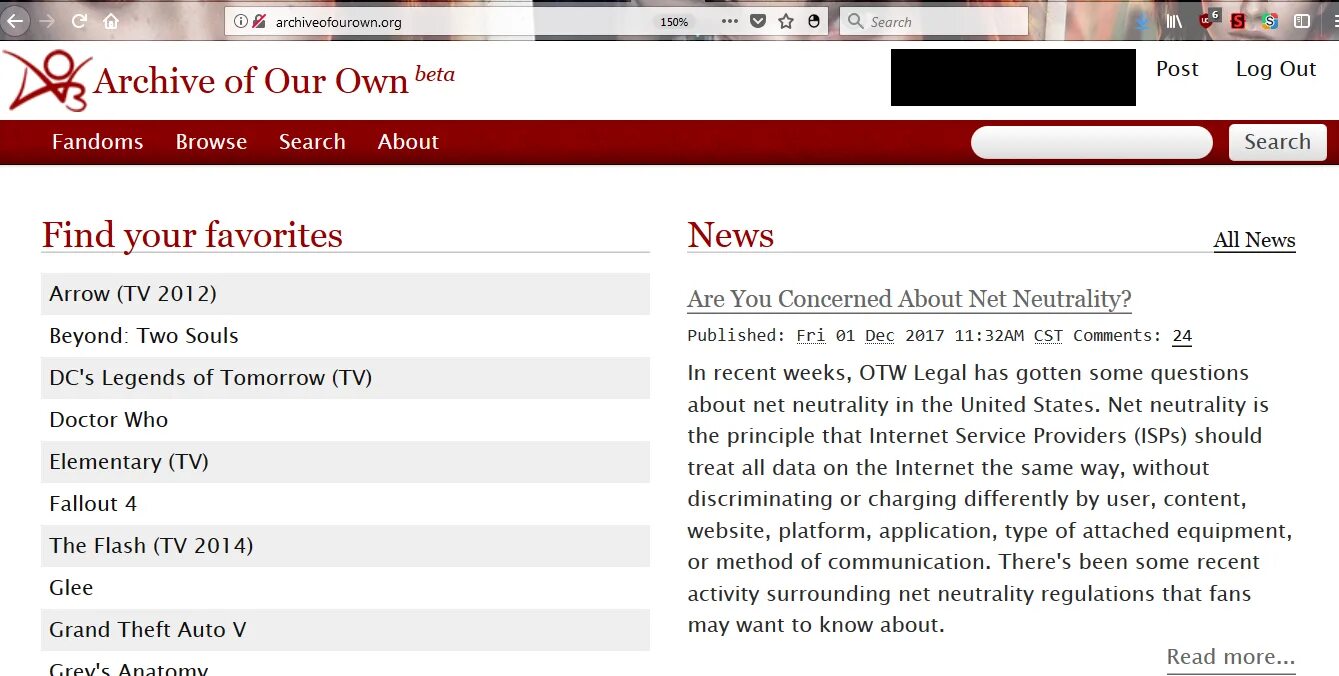
Task: Click the Log Out link
Action: [x=1276, y=69]
